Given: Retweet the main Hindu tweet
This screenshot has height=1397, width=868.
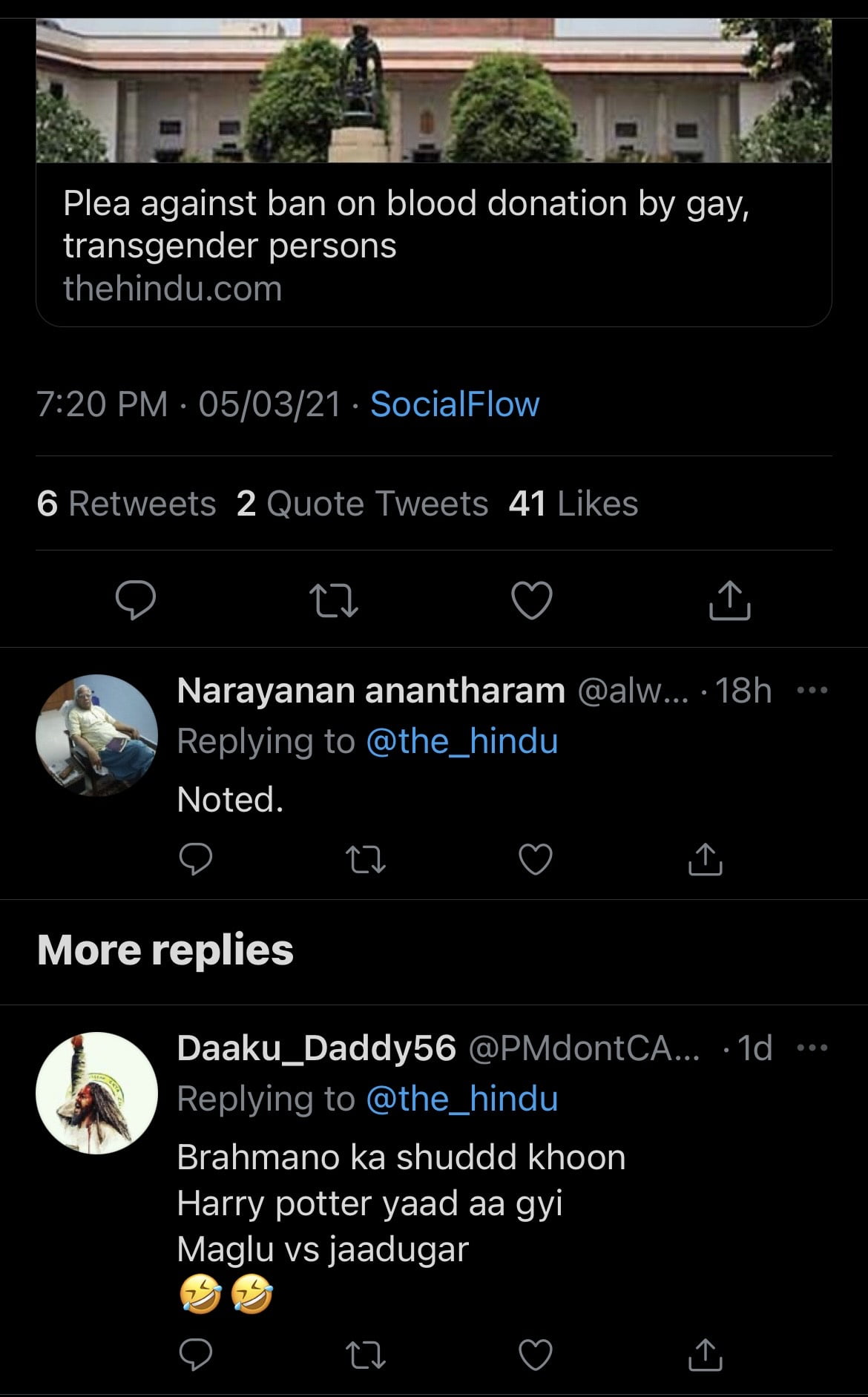Looking at the screenshot, I should 333,600.
